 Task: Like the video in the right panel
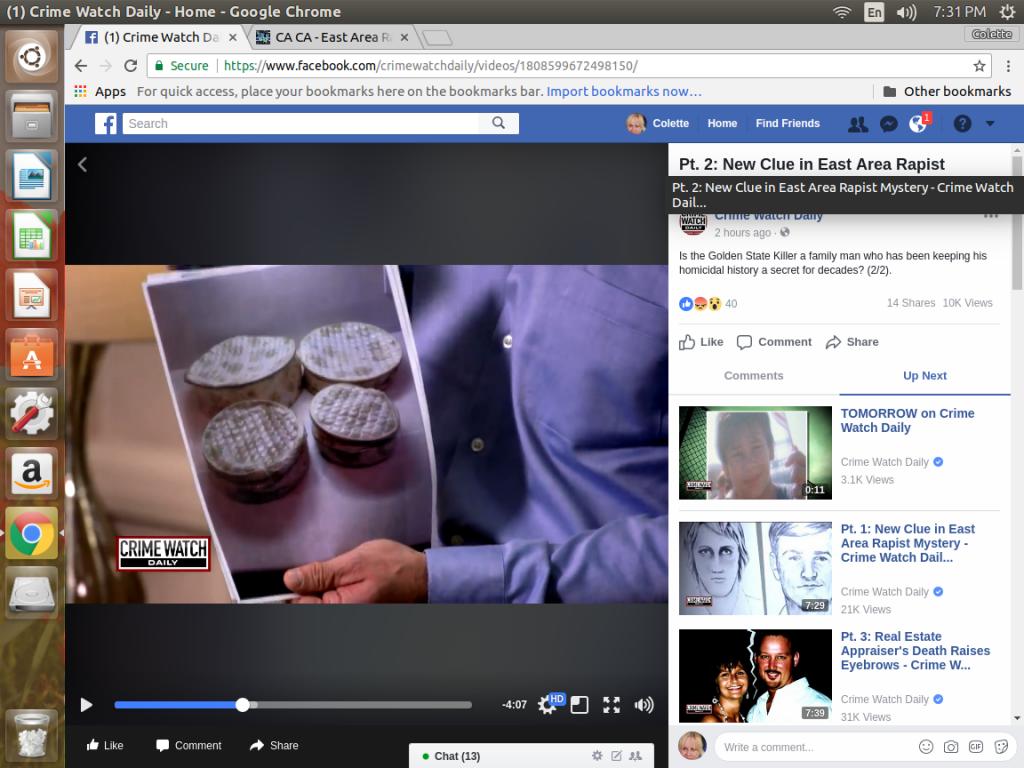[701, 342]
